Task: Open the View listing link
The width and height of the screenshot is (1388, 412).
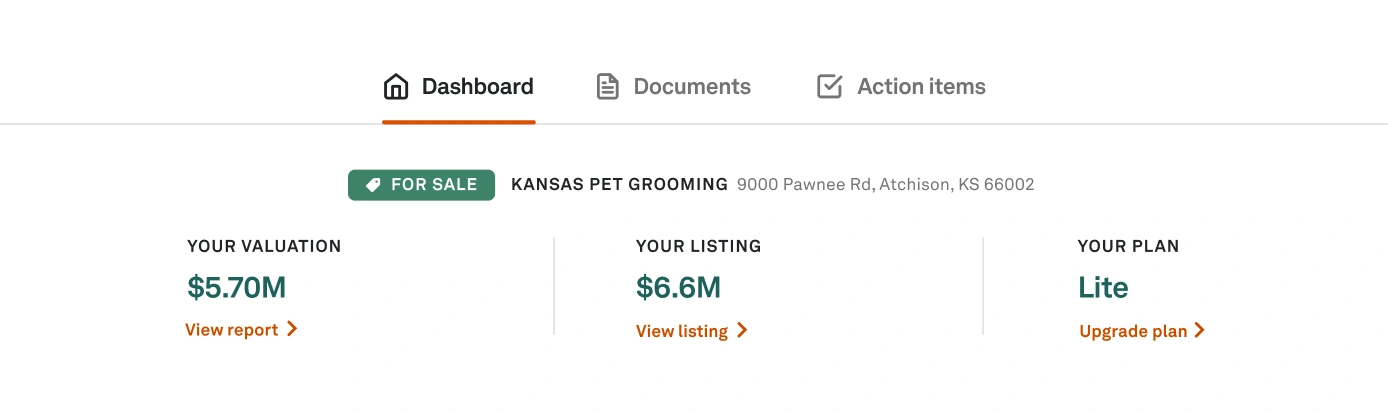Action: click(682, 331)
